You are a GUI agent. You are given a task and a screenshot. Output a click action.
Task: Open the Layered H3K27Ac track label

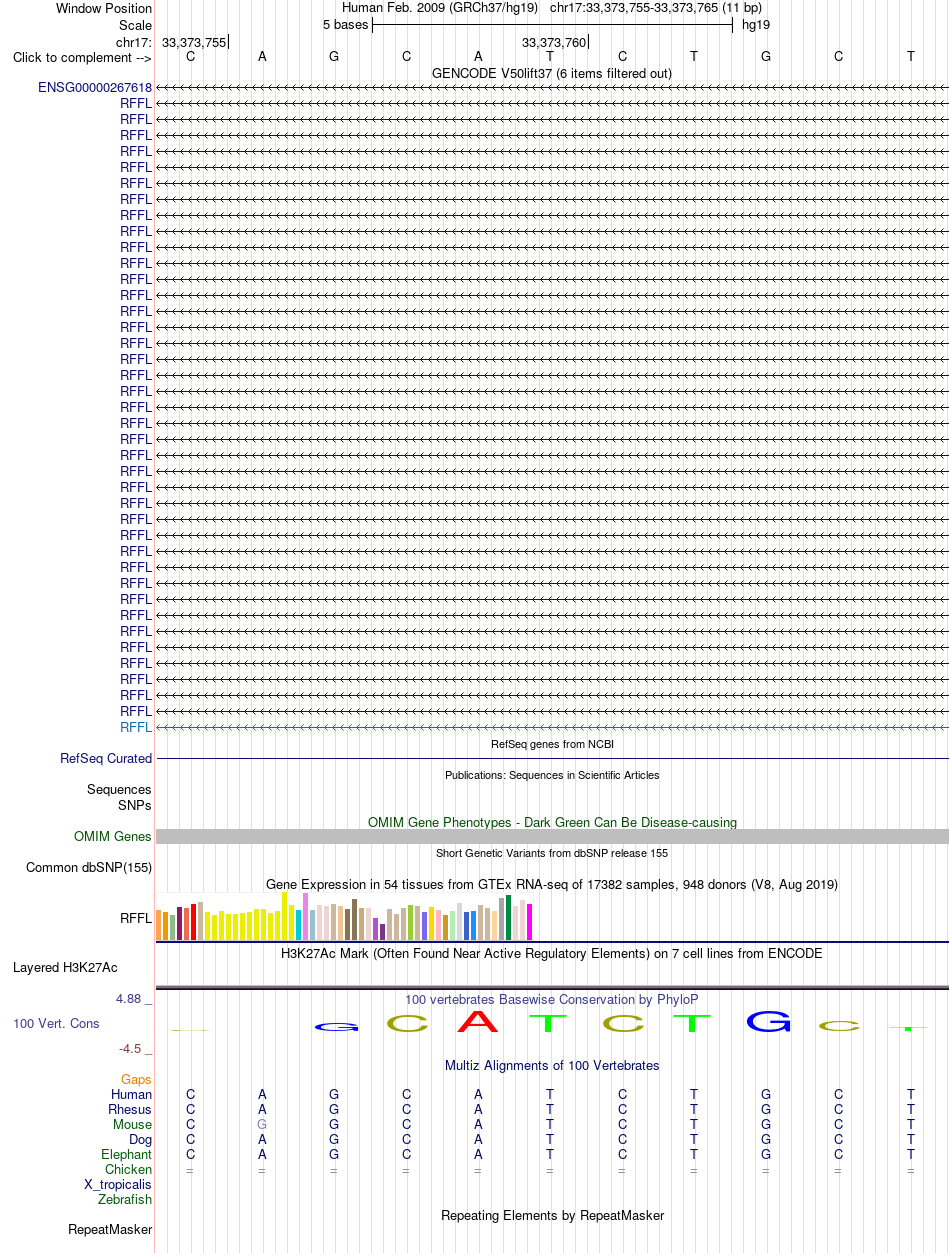coord(65,968)
